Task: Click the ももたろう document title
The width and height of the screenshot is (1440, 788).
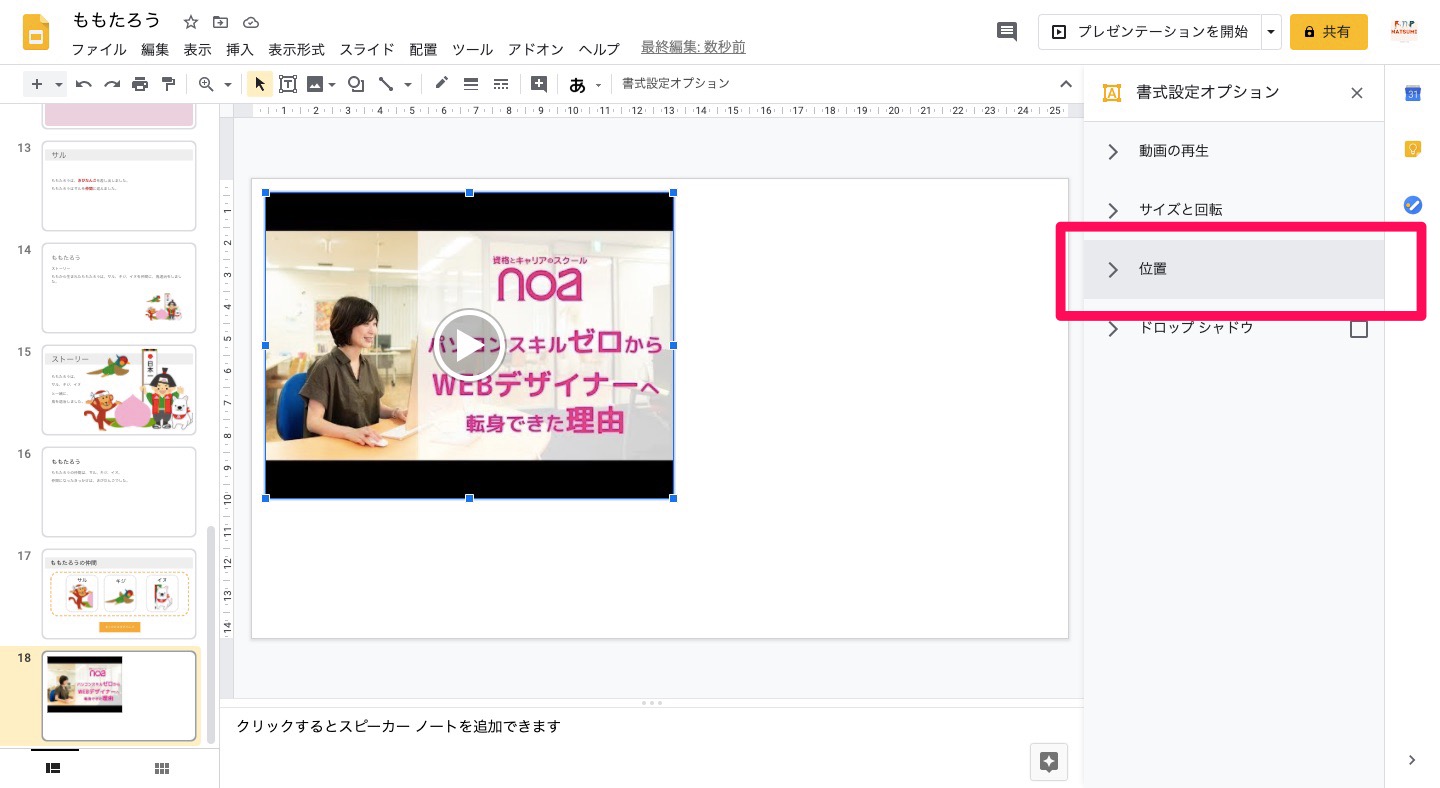Action: tap(117, 21)
